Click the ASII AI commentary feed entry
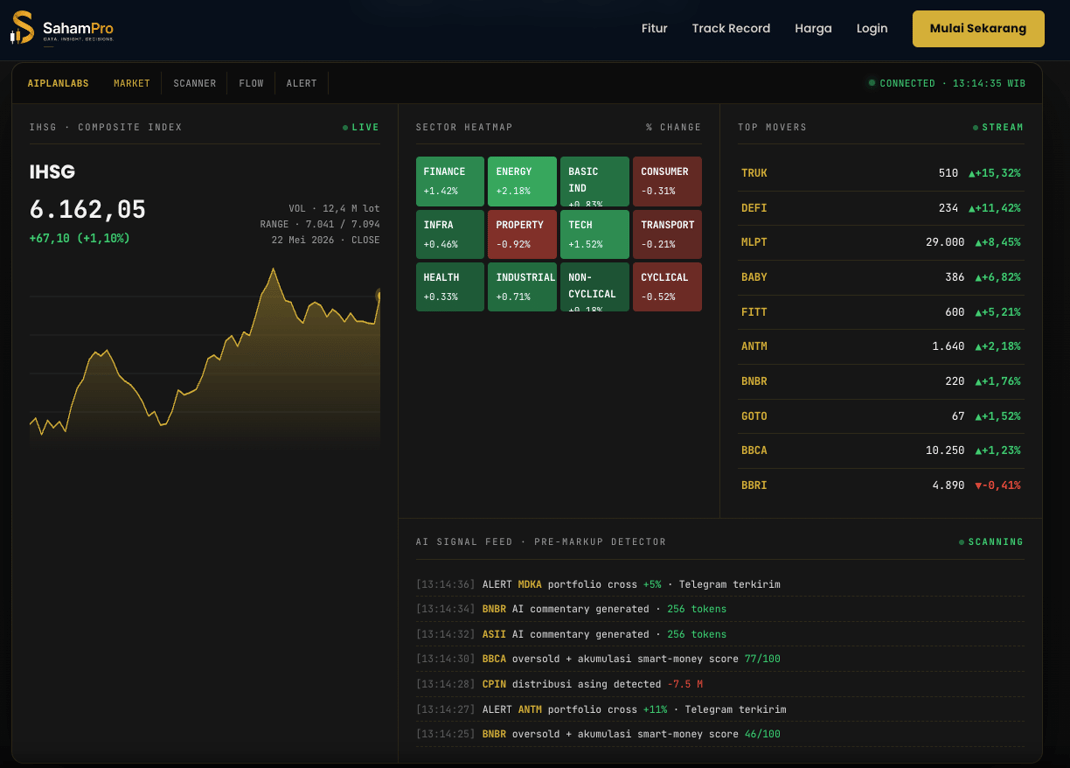Viewport: 1070px width, 768px height. 720,634
